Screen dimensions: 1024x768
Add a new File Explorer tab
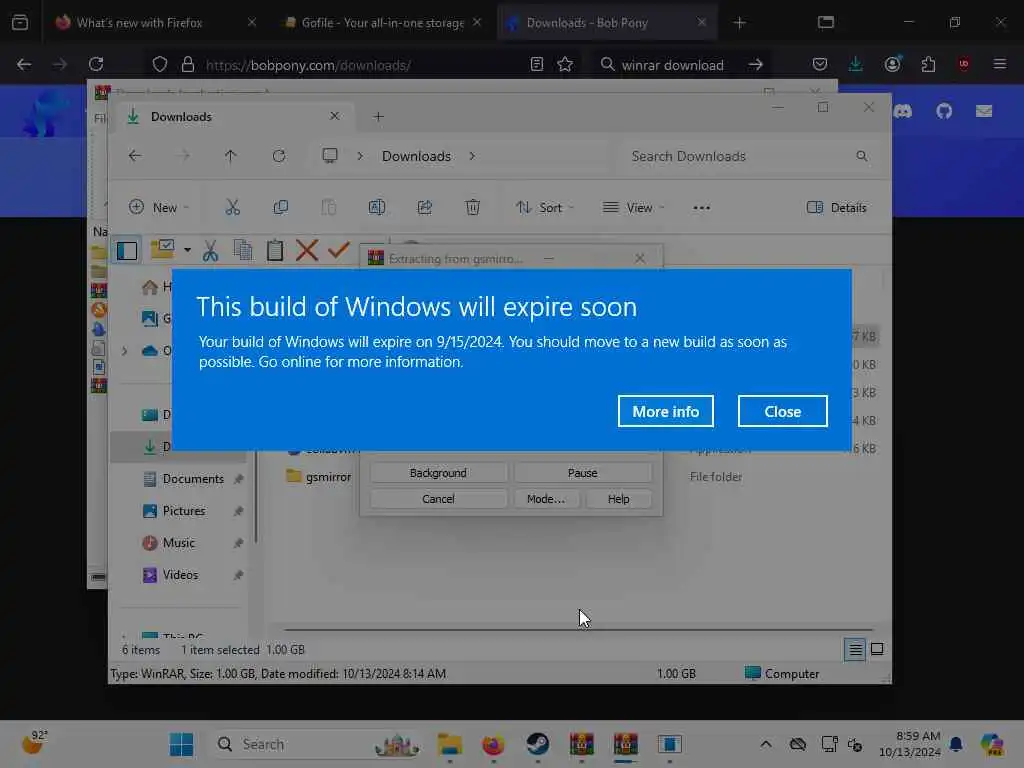(x=378, y=117)
